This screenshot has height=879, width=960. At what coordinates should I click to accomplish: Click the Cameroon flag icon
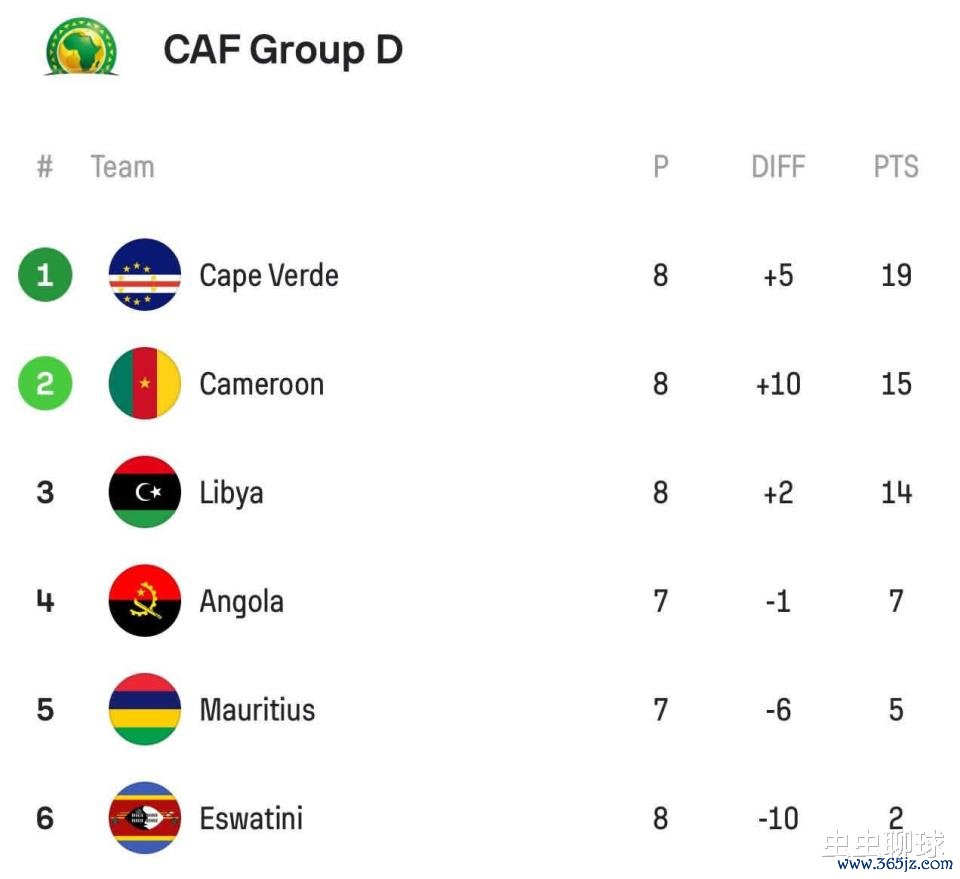(x=145, y=383)
